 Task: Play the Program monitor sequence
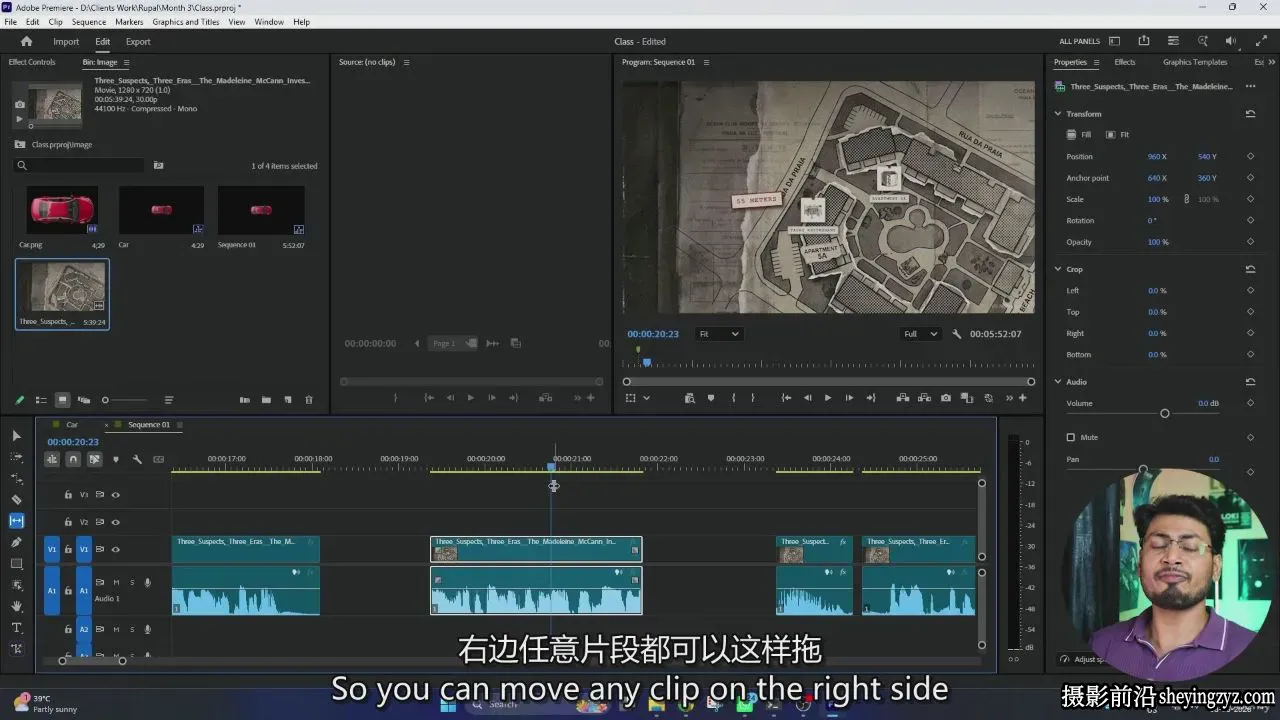[x=828, y=398]
